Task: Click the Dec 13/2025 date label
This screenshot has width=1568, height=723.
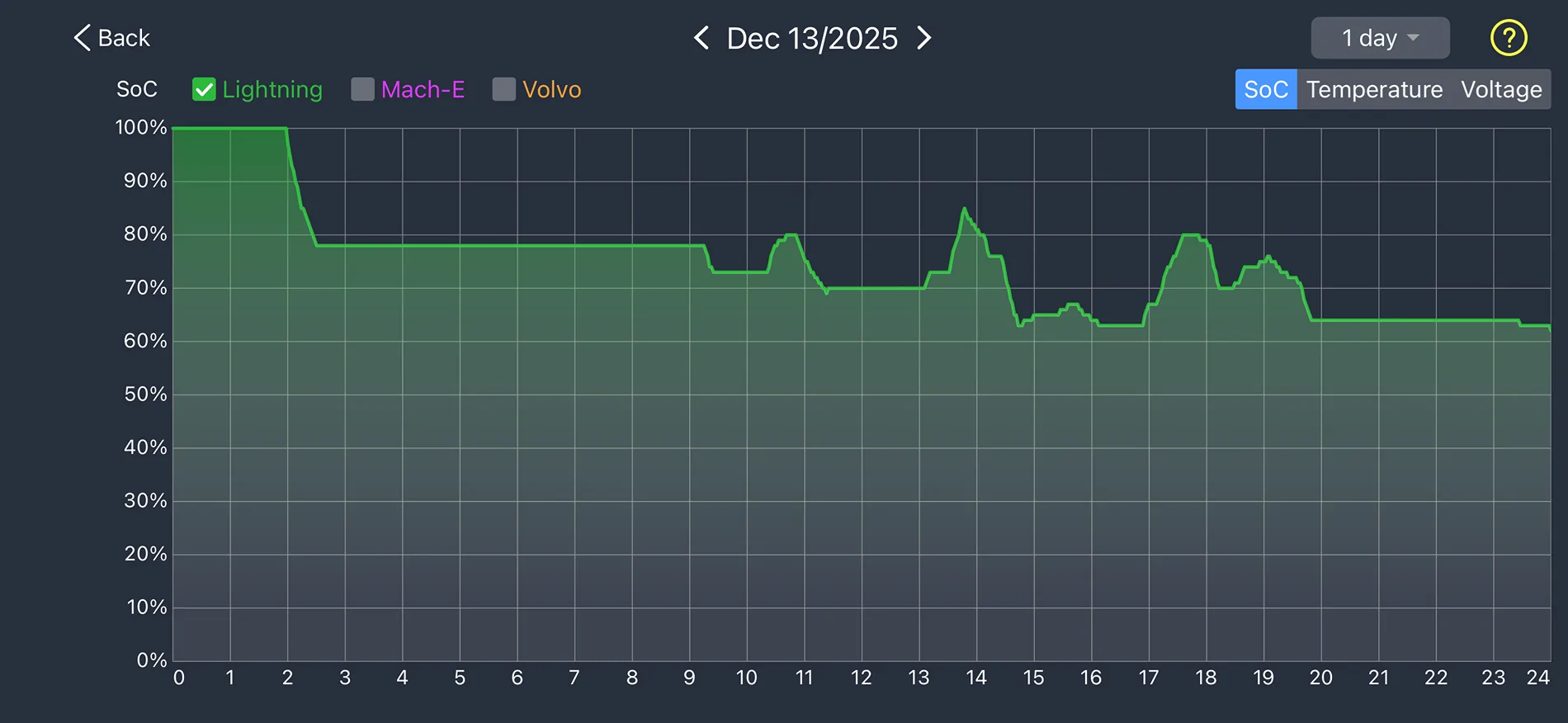Action: click(x=812, y=38)
